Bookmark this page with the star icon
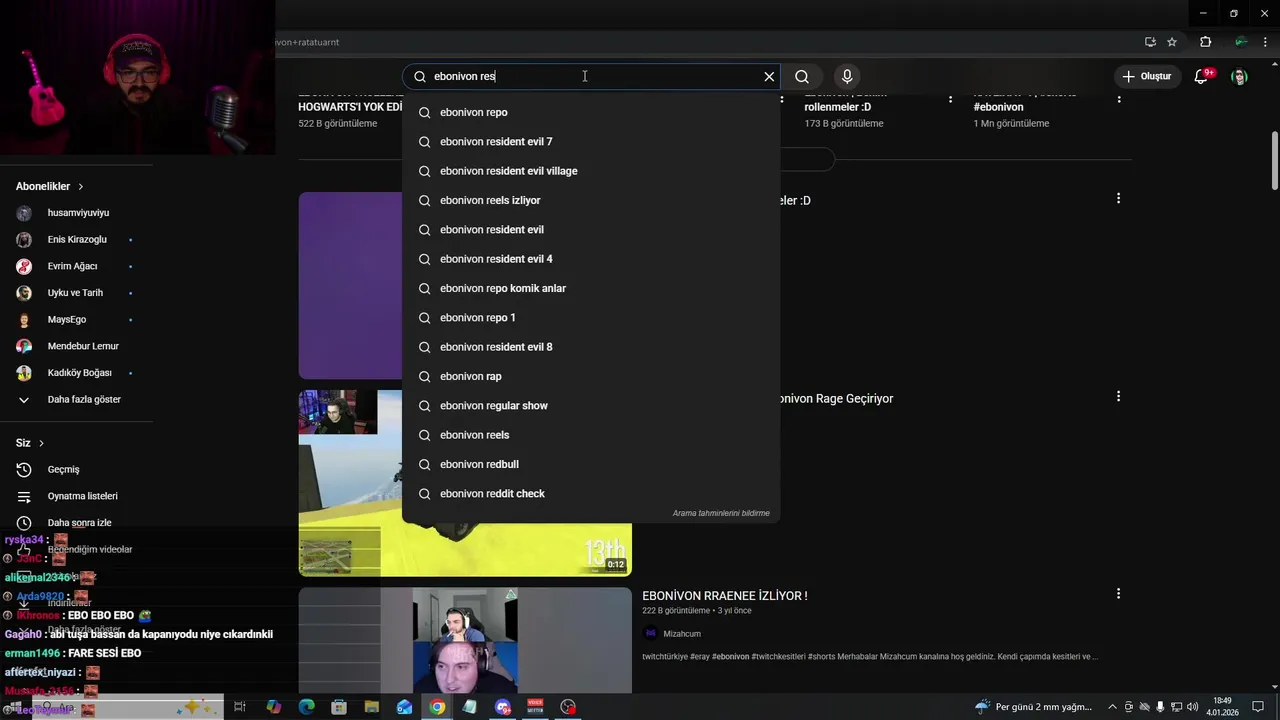This screenshot has width=1280, height=720. point(1172,42)
